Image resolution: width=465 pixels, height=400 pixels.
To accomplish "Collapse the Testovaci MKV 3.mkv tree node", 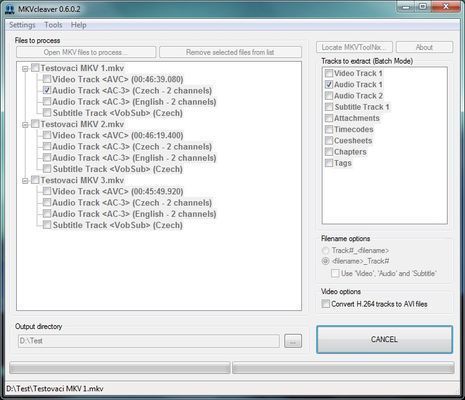I will (25, 181).
